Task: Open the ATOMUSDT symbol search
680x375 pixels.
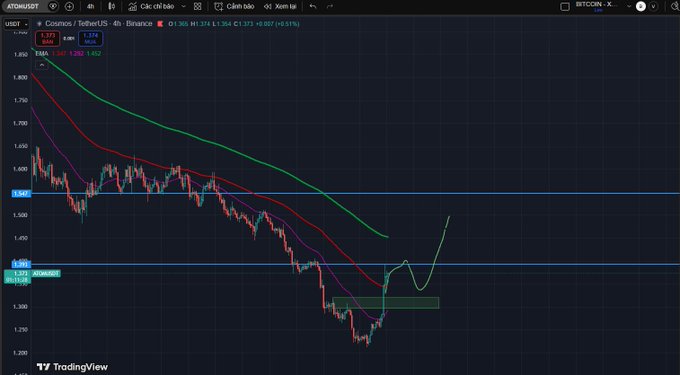Action: (23, 7)
